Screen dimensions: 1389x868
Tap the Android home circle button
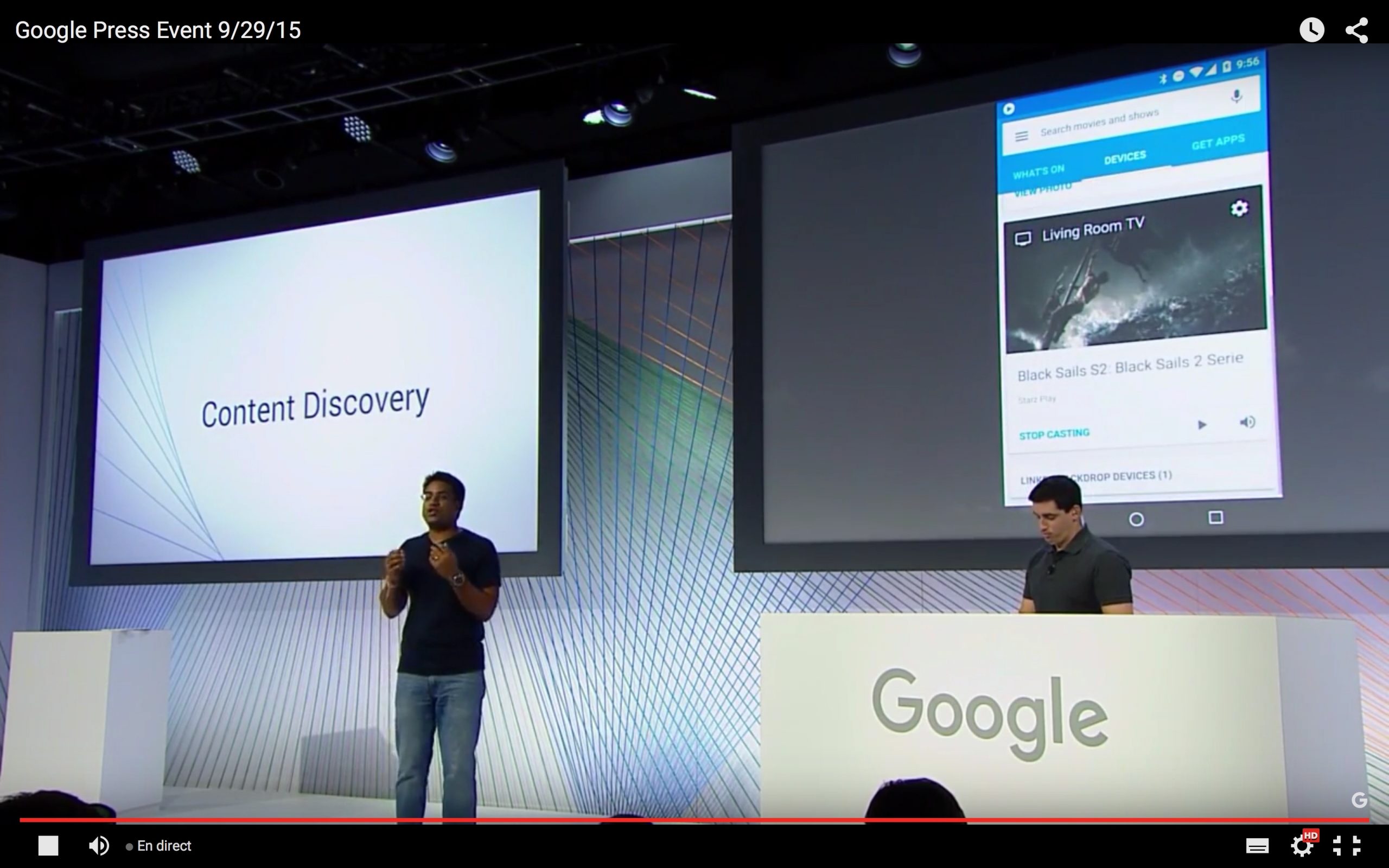[x=1136, y=520]
